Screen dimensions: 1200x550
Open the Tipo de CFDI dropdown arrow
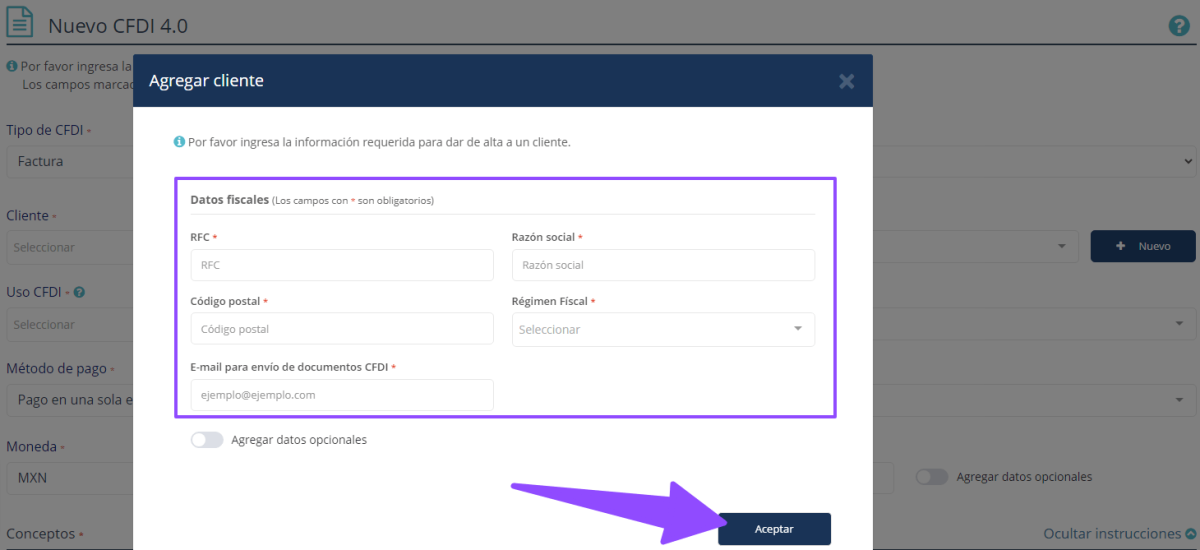tap(1187, 161)
